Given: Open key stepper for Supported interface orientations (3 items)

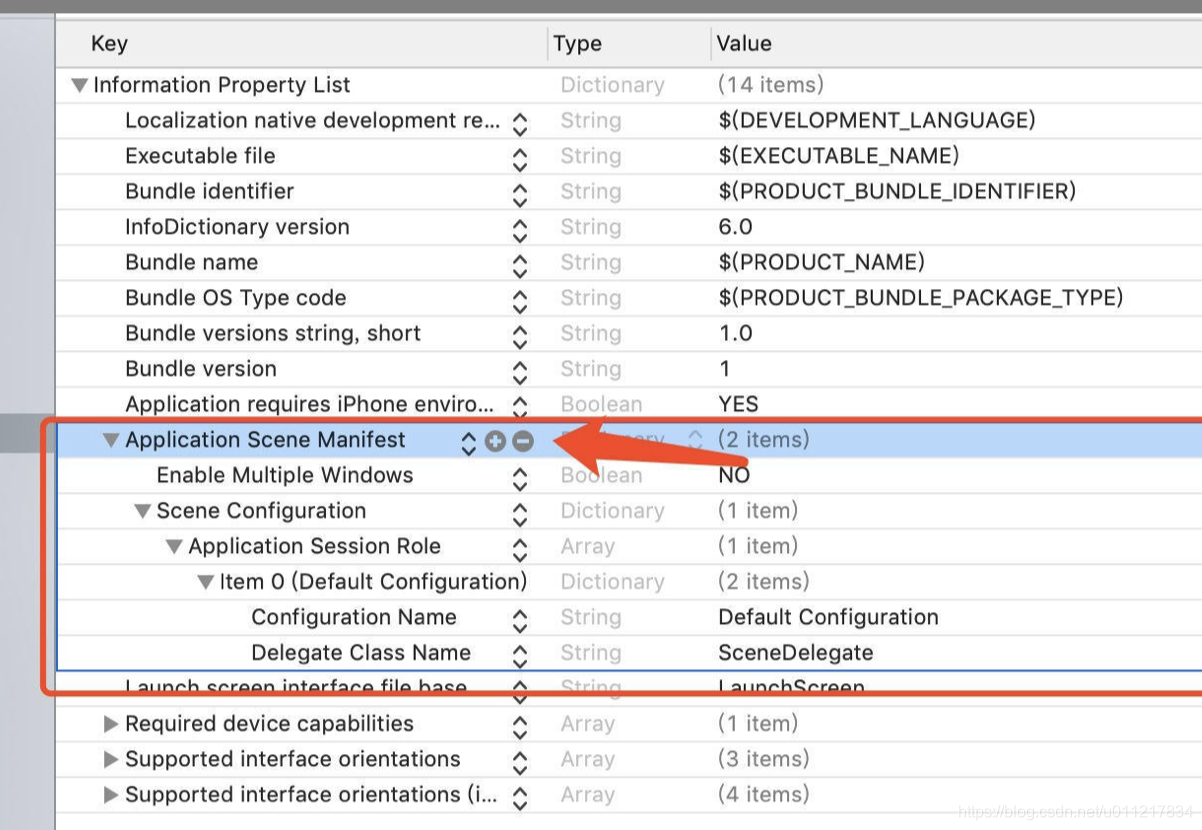Looking at the screenshot, I should click(x=520, y=763).
